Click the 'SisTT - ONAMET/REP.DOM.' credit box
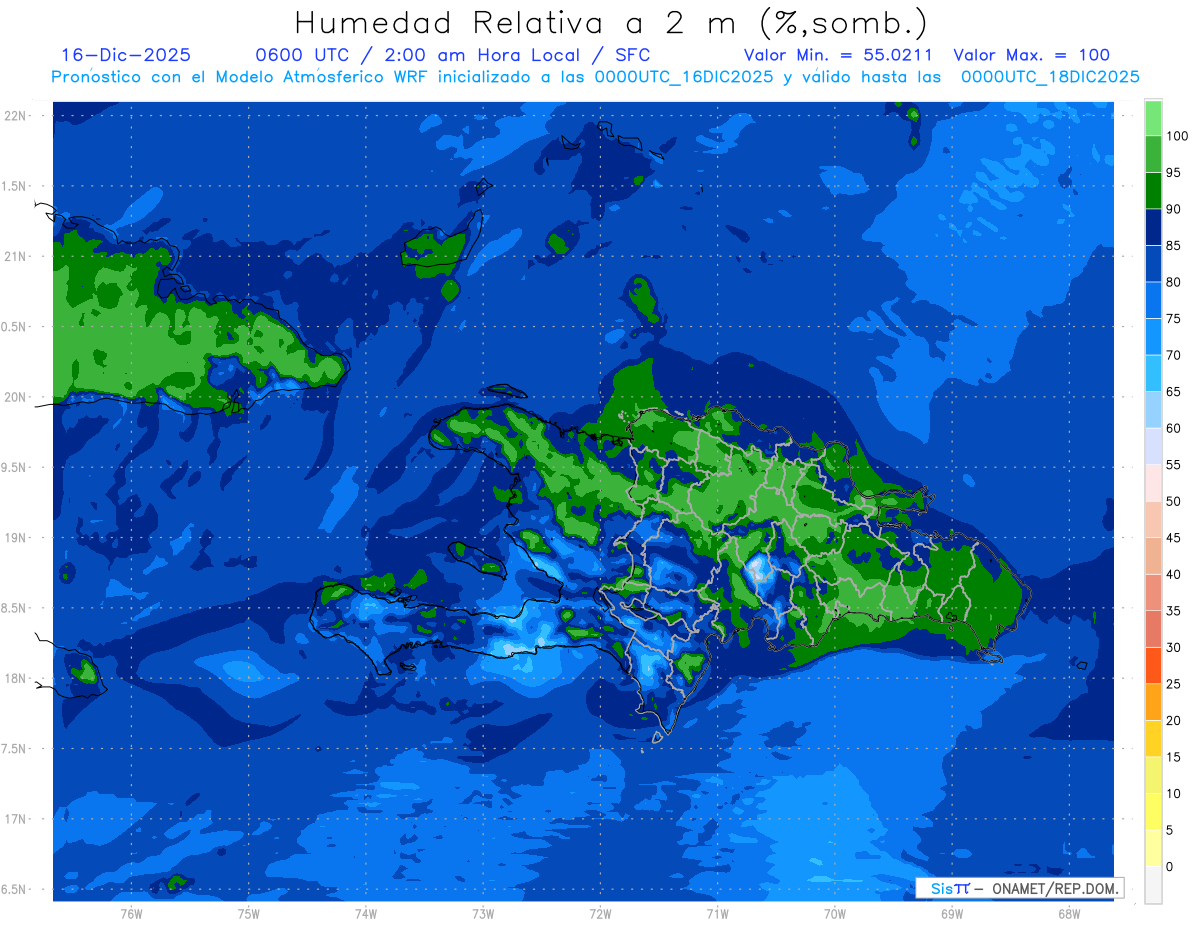Viewport: 1200px width, 927px height. (1019, 888)
